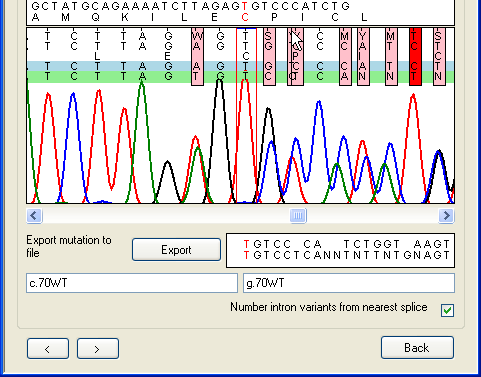The width and height of the screenshot is (481, 377).
Task: Click the previous mutation '<' button
Action: tap(48, 349)
